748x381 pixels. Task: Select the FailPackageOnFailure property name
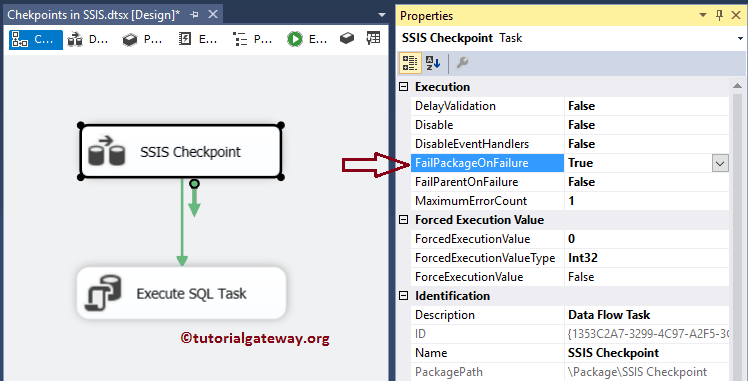488,163
